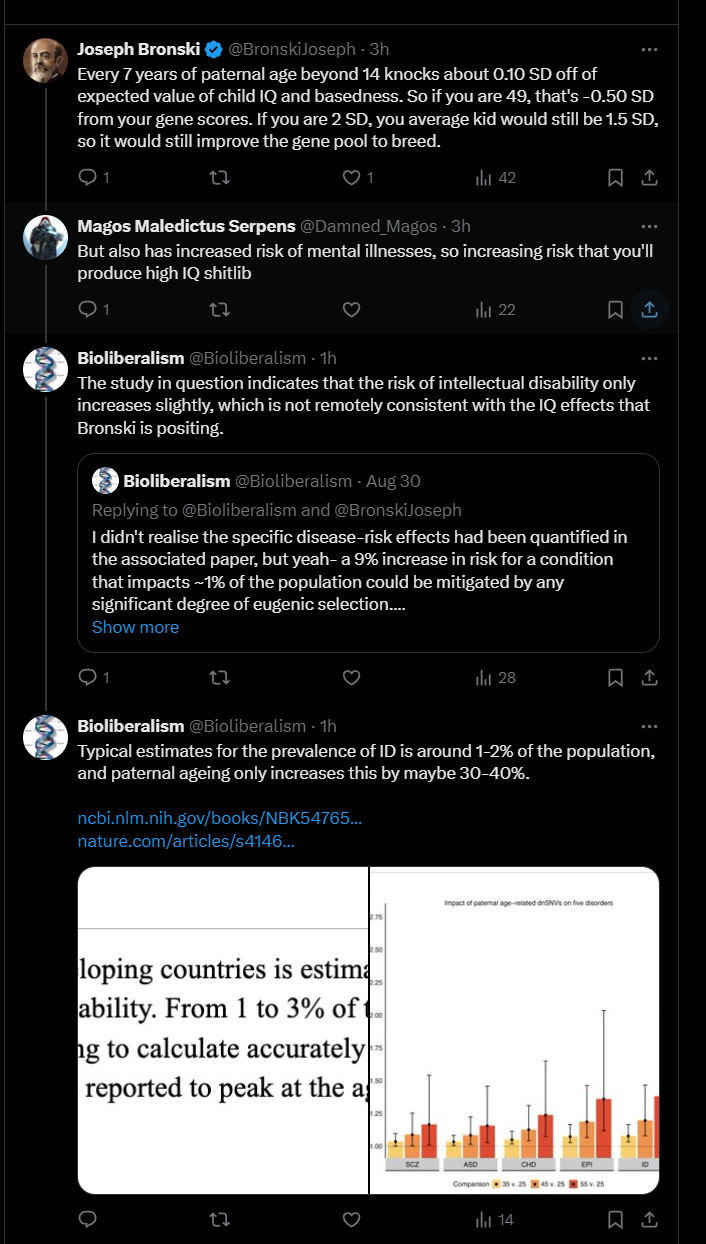View analytics showing 42 views

[495, 177]
